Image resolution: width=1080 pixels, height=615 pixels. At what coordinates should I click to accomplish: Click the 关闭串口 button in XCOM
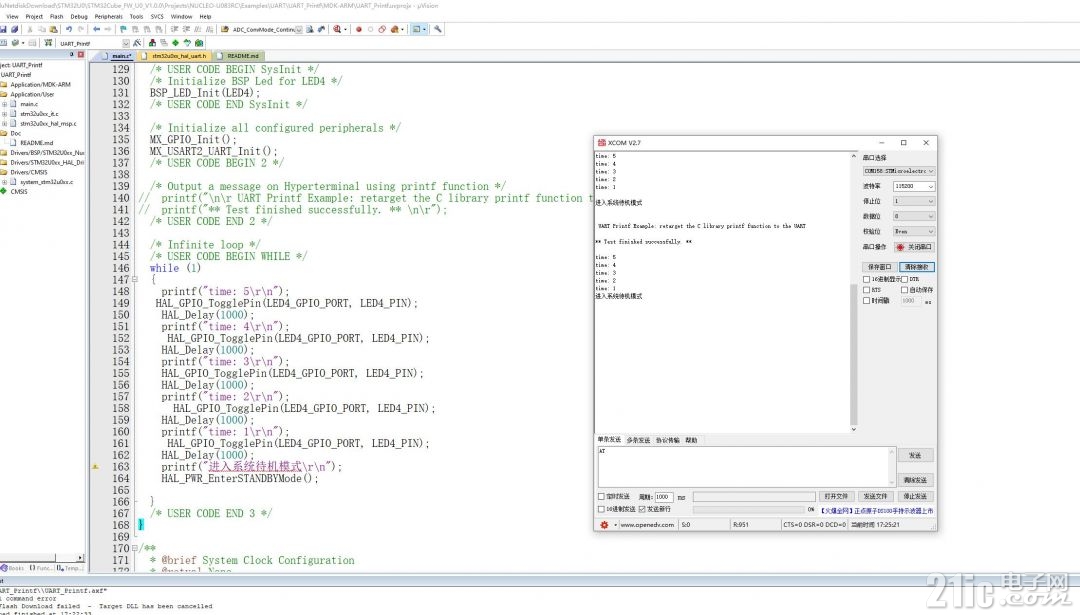point(915,247)
